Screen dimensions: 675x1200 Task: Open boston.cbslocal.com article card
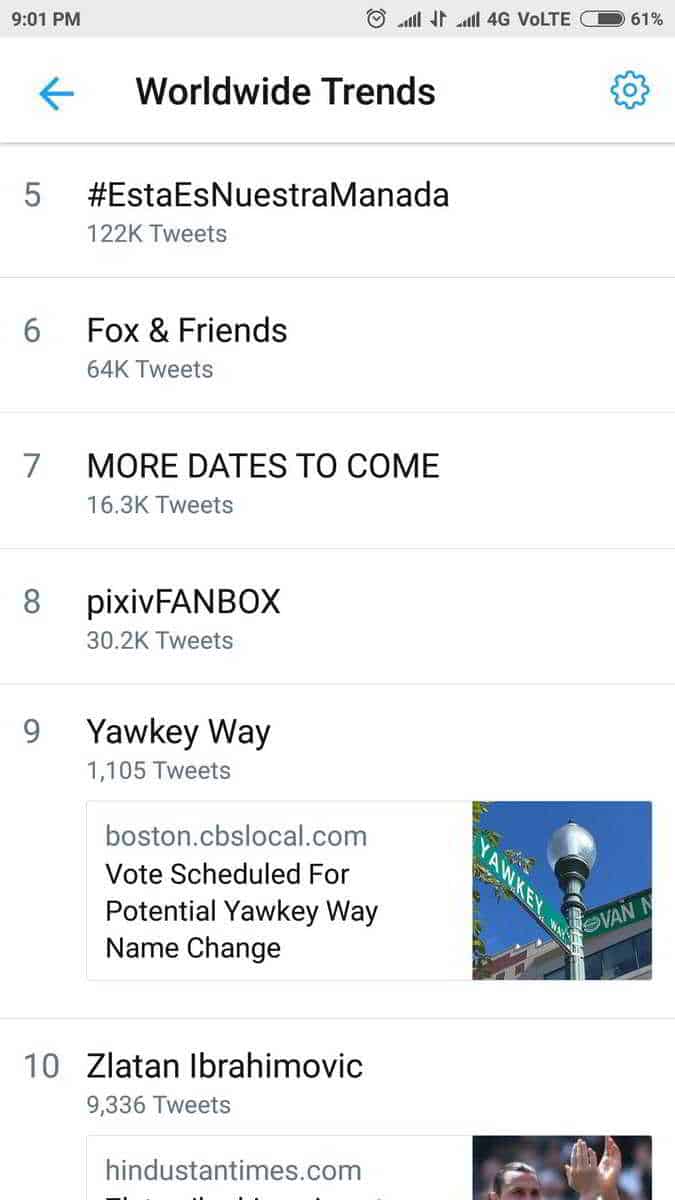coord(279,891)
